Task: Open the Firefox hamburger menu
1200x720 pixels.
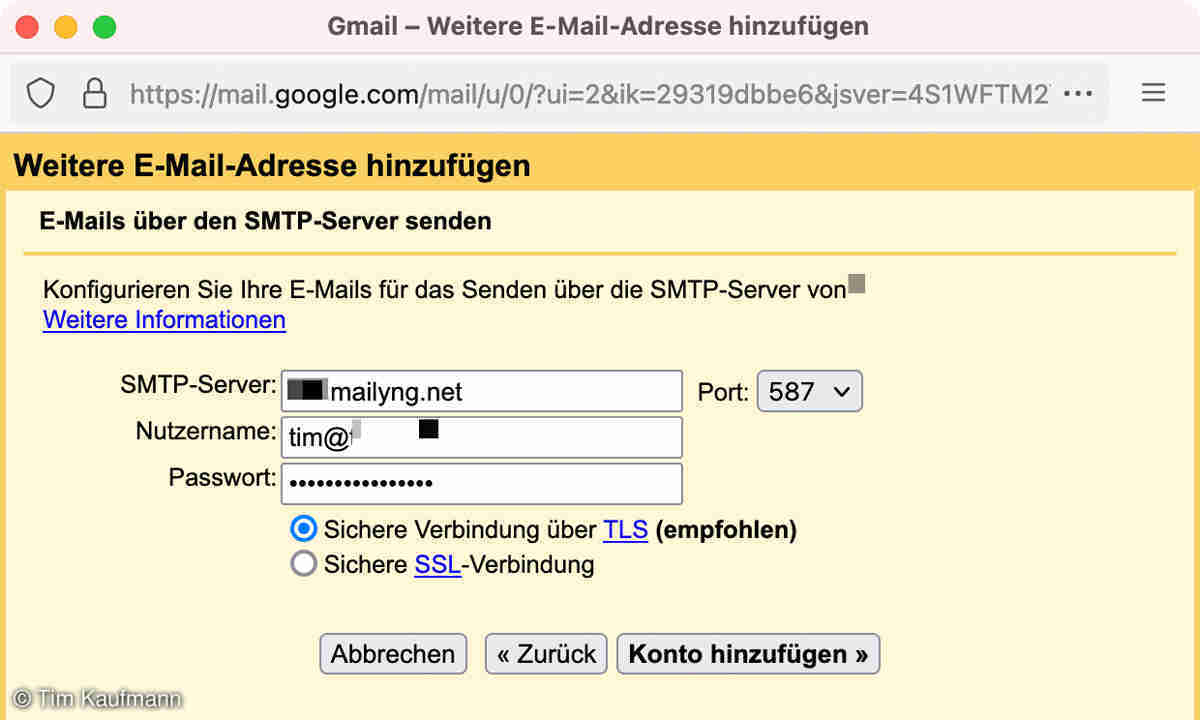Action: click(x=1153, y=94)
